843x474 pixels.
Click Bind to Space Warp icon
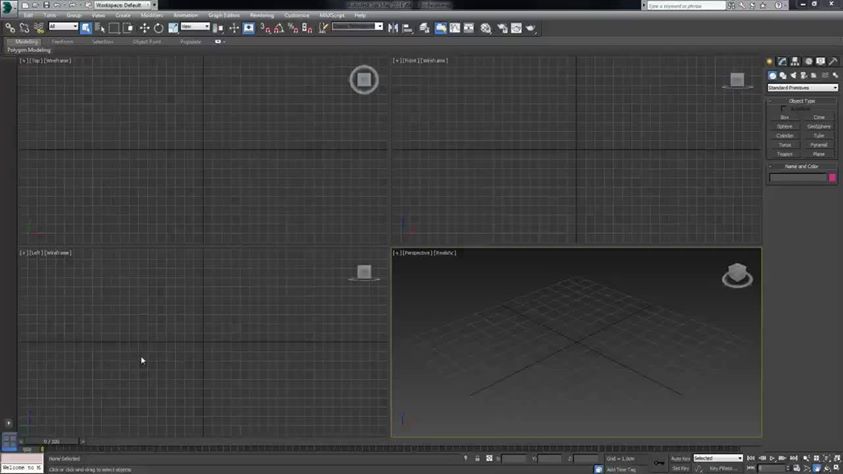(x=39, y=28)
